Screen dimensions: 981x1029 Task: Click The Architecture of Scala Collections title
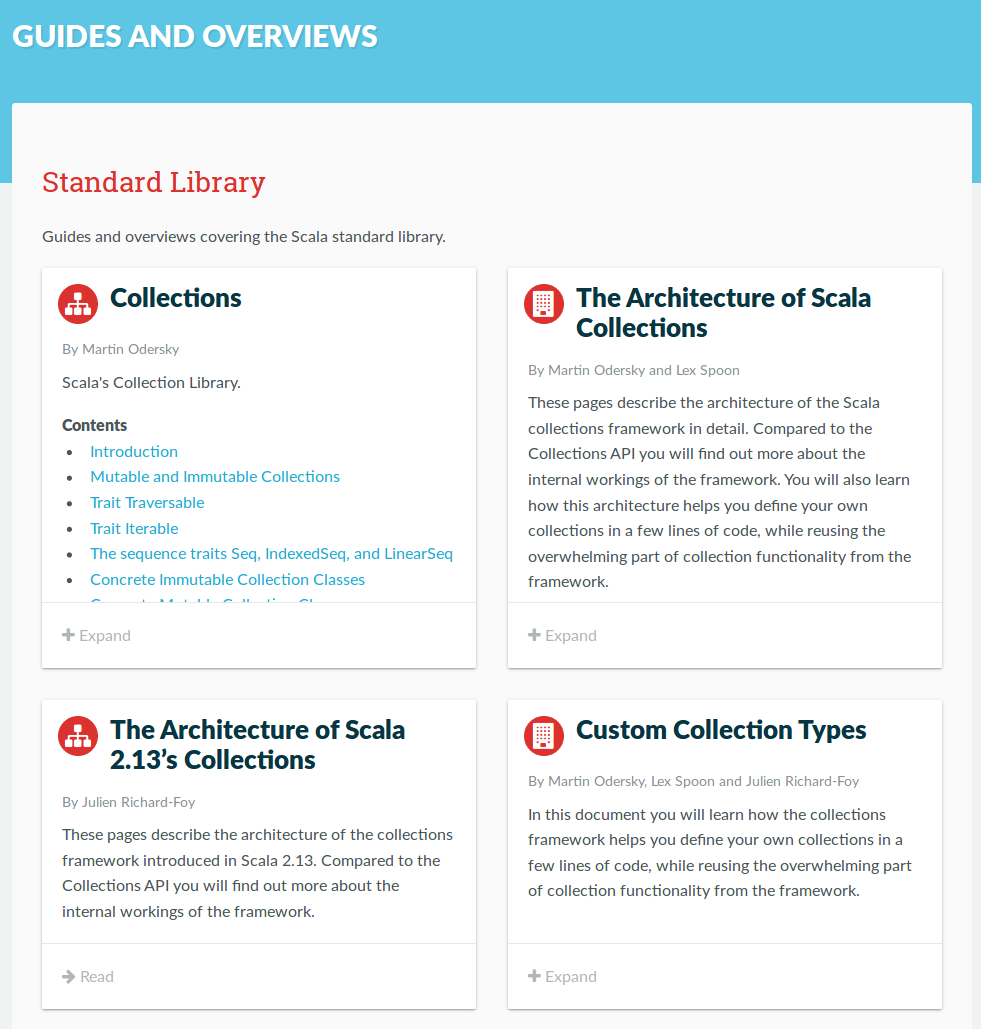[723, 313]
